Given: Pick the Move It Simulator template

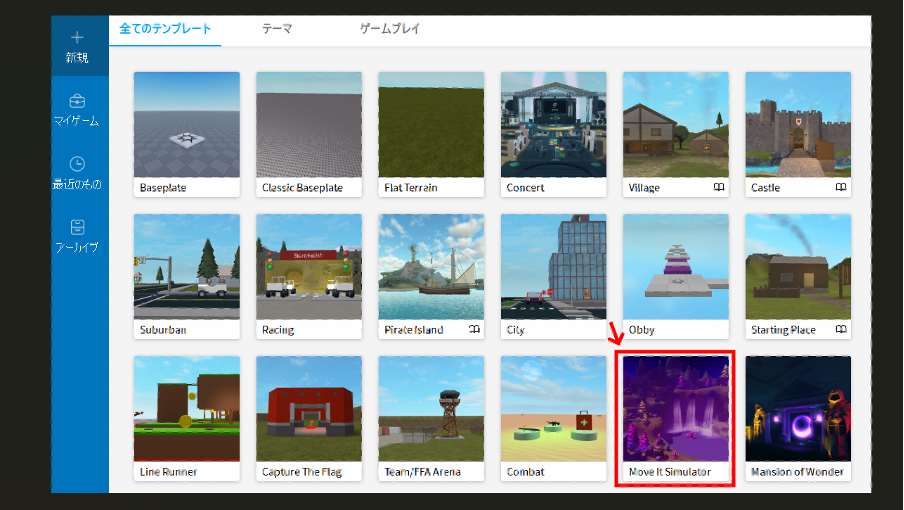Looking at the screenshot, I should pyautogui.click(x=675, y=410).
